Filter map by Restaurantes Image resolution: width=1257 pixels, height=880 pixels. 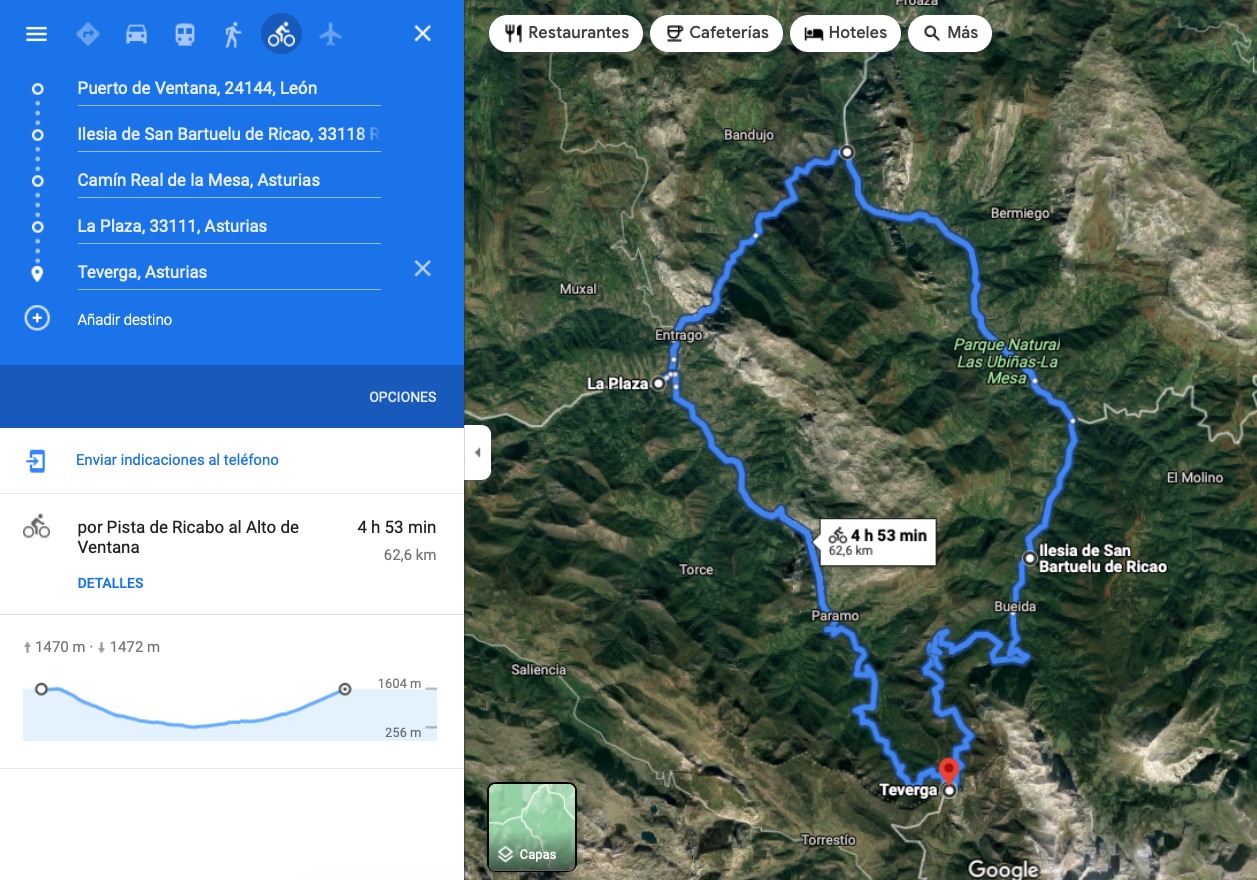566,33
